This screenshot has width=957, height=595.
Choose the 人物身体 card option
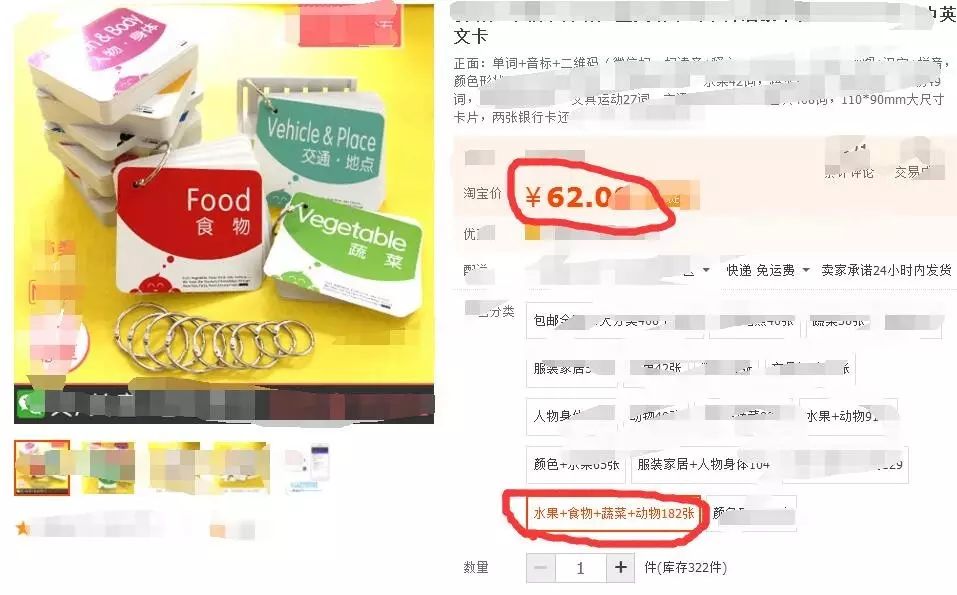point(571,416)
